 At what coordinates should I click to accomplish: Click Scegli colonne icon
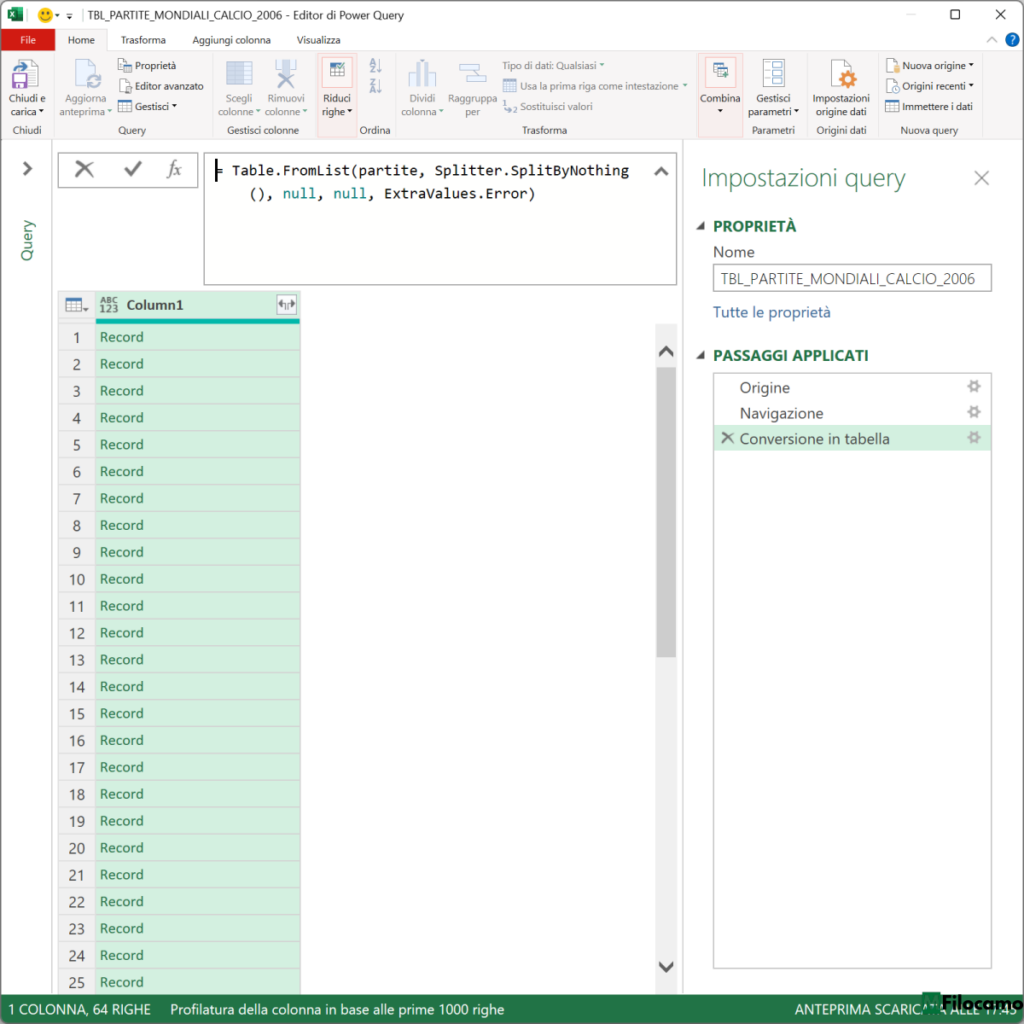point(239,73)
